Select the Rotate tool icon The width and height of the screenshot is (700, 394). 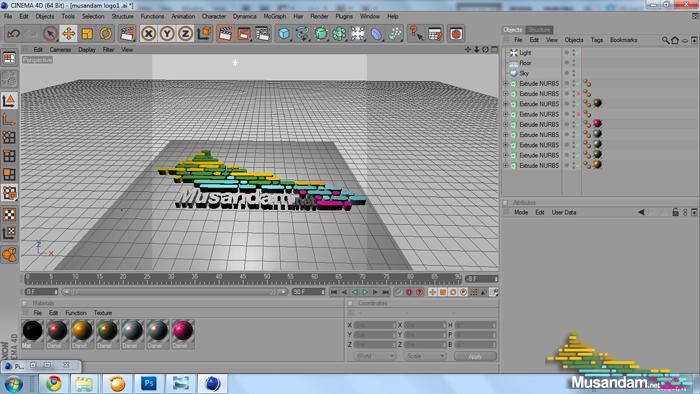point(106,33)
